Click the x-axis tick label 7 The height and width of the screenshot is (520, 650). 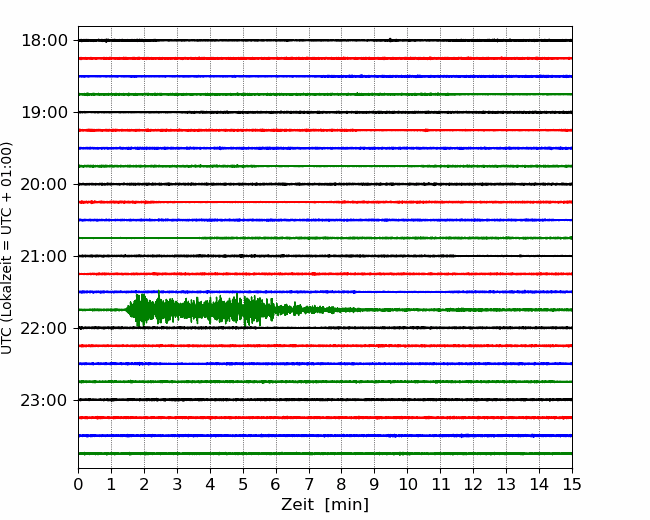click(x=309, y=484)
